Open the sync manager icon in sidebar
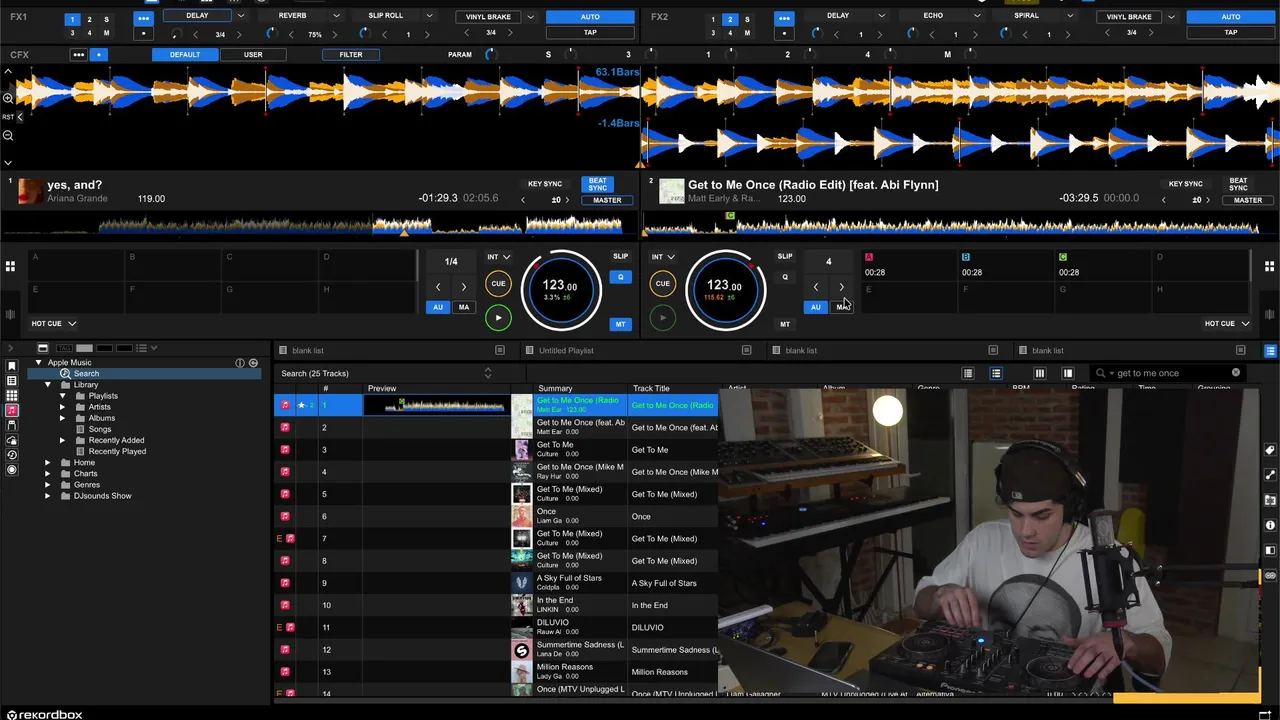Viewport: 1280px width, 720px height. [12, 455]
